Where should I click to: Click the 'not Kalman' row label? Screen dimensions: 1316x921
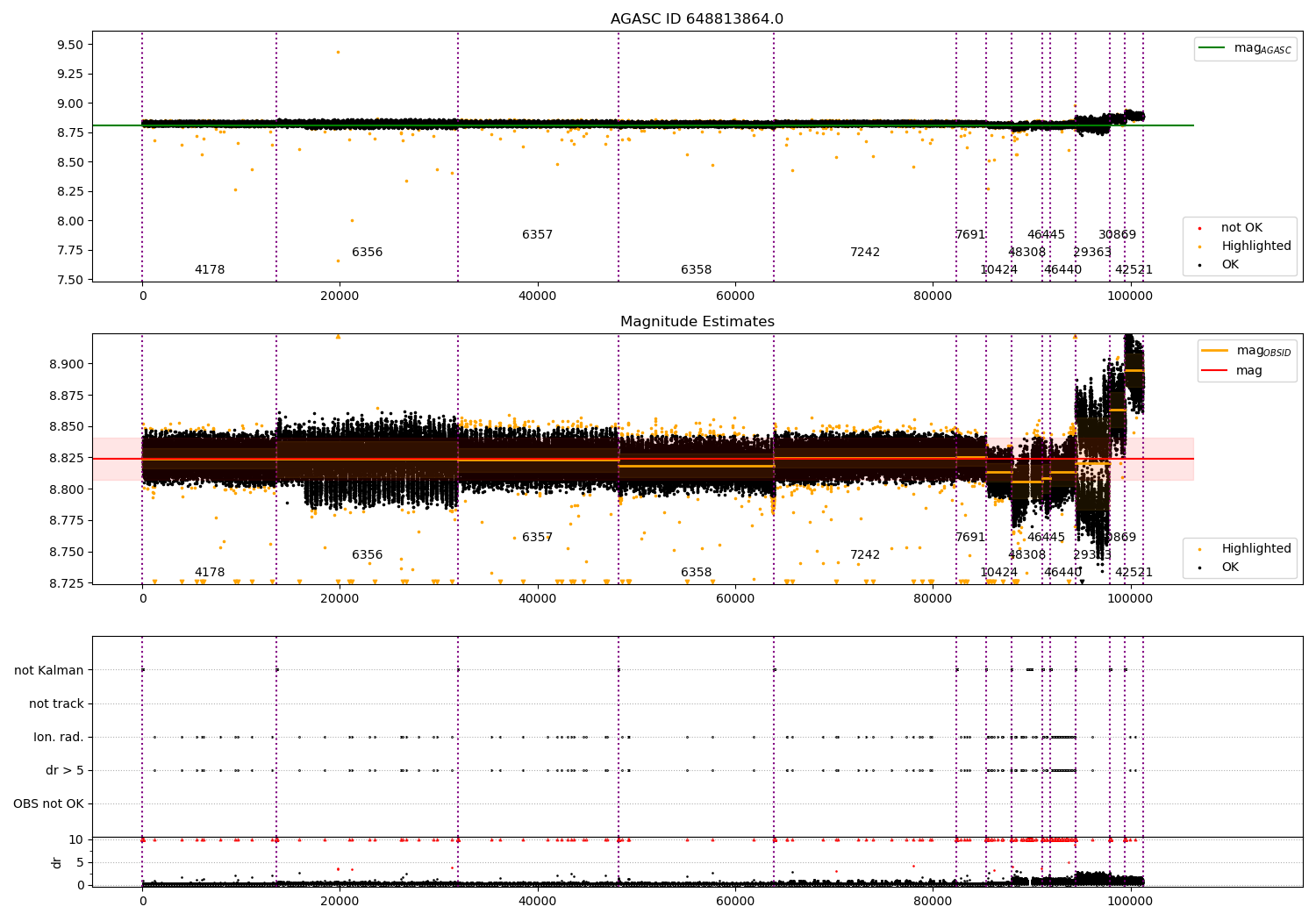pos(49,671)
